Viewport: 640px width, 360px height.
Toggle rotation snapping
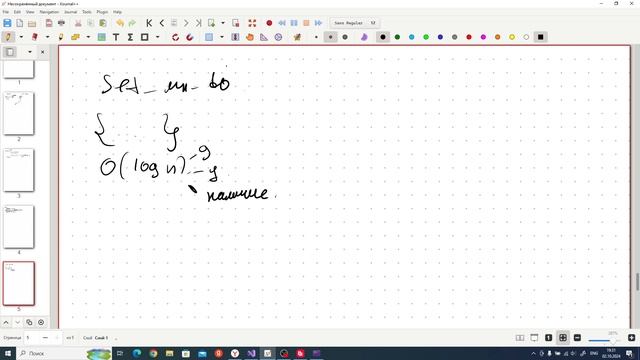[x=176, y=37]
